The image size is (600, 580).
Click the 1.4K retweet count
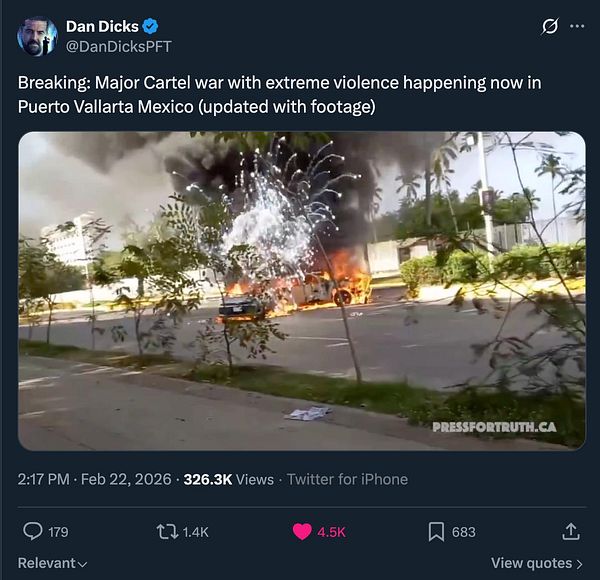(x=196, y=532)
